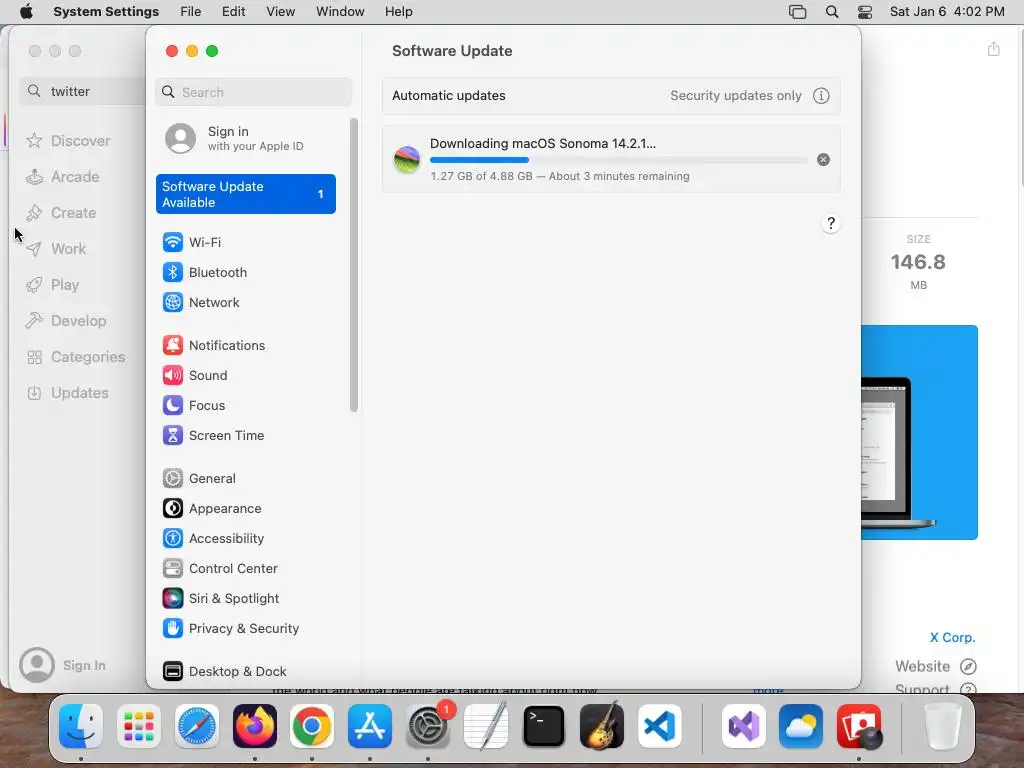Viewport: 1024px width, 768px height.
Task: Launch Google Chrome from the Dock
Action: click(x=312, y=726)
